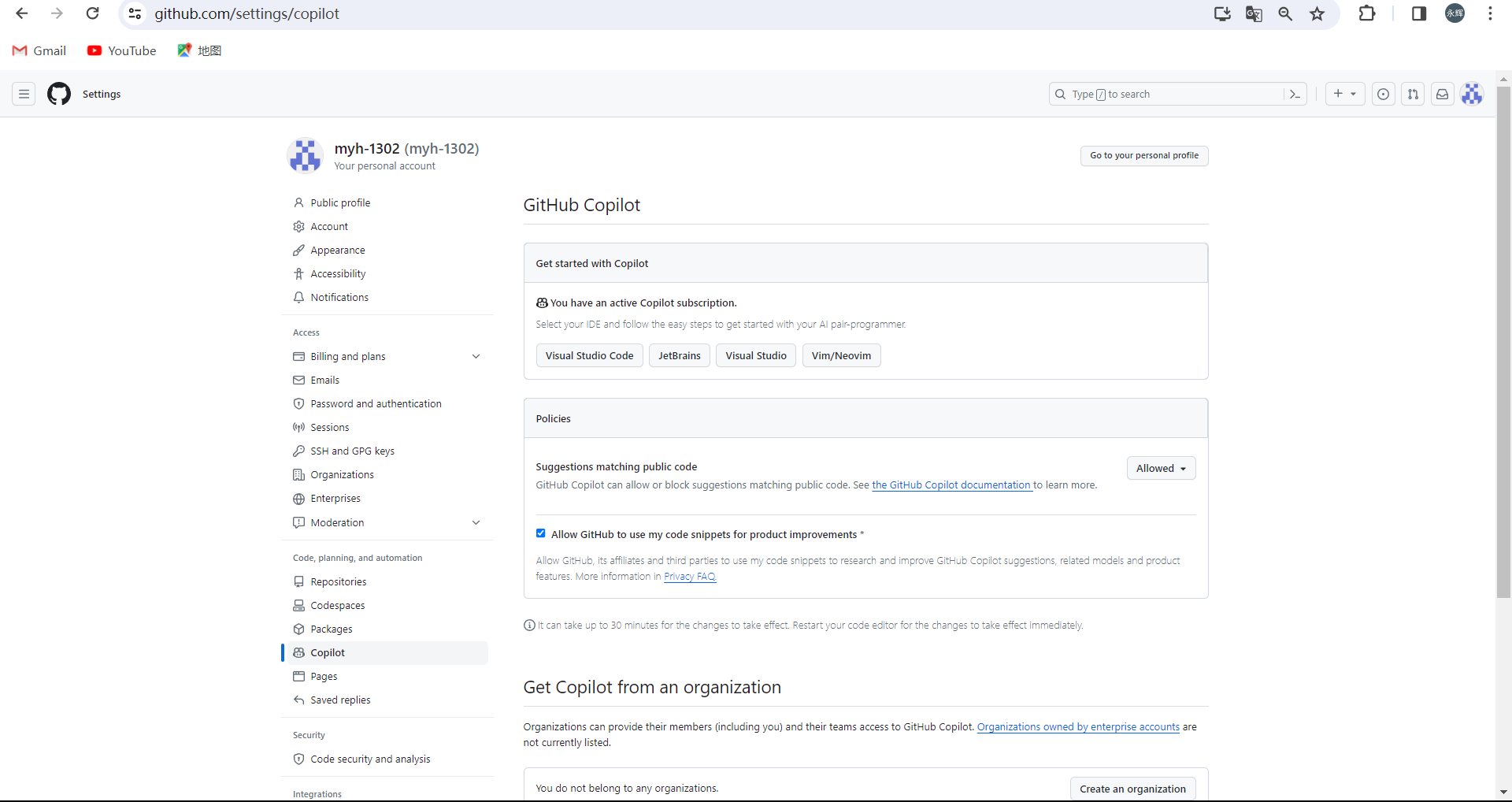
Task: Click the page vertical scrollbar thumb
Action: tap(1503, 342)
